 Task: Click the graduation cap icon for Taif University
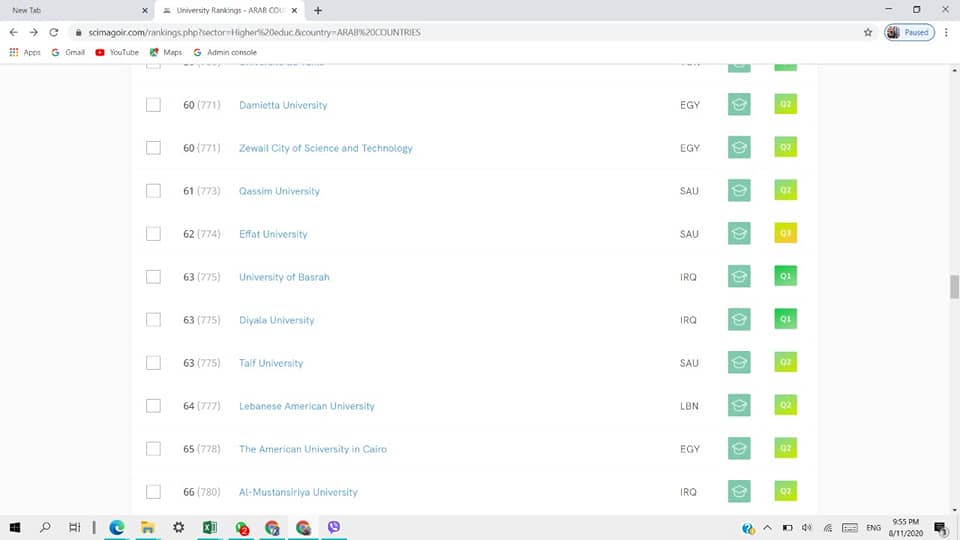(x=739, y=362)
